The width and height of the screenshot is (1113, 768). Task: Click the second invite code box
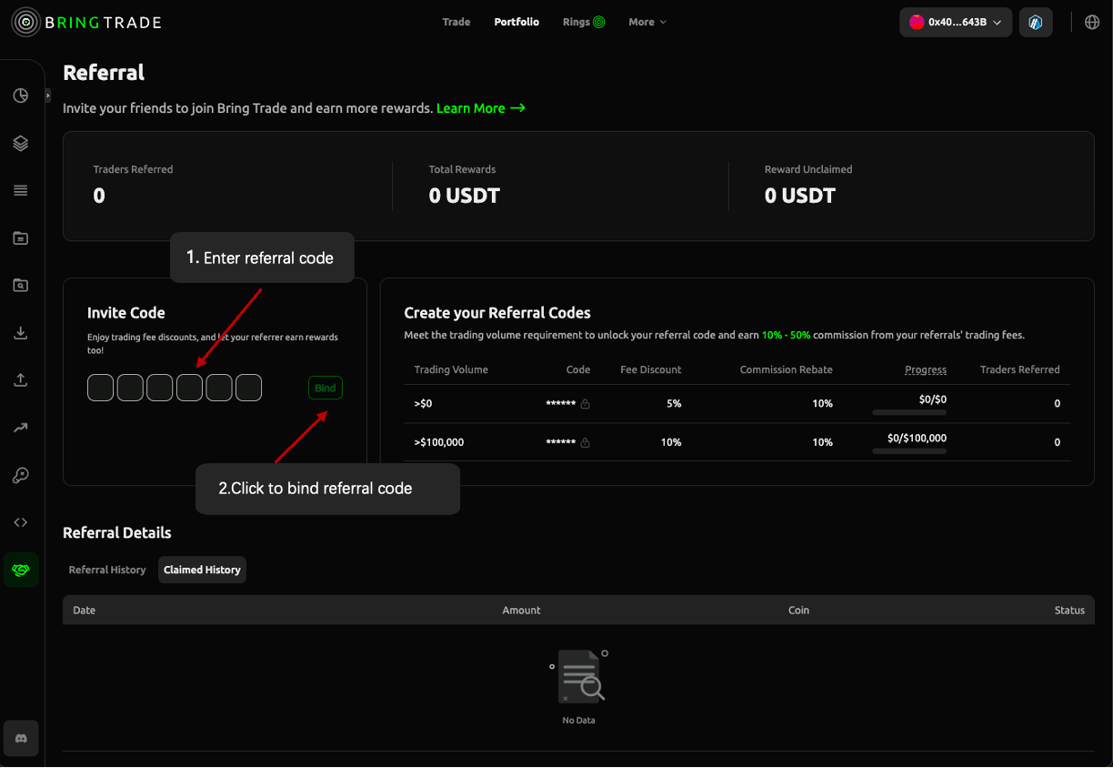(x=130, y=388)
